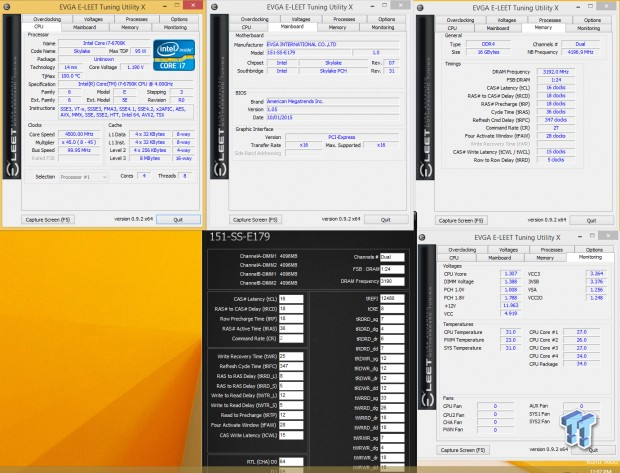Switch to CPU tab in Monitoring window
This screenshot has height=473, width=620.
click(454, 257)
